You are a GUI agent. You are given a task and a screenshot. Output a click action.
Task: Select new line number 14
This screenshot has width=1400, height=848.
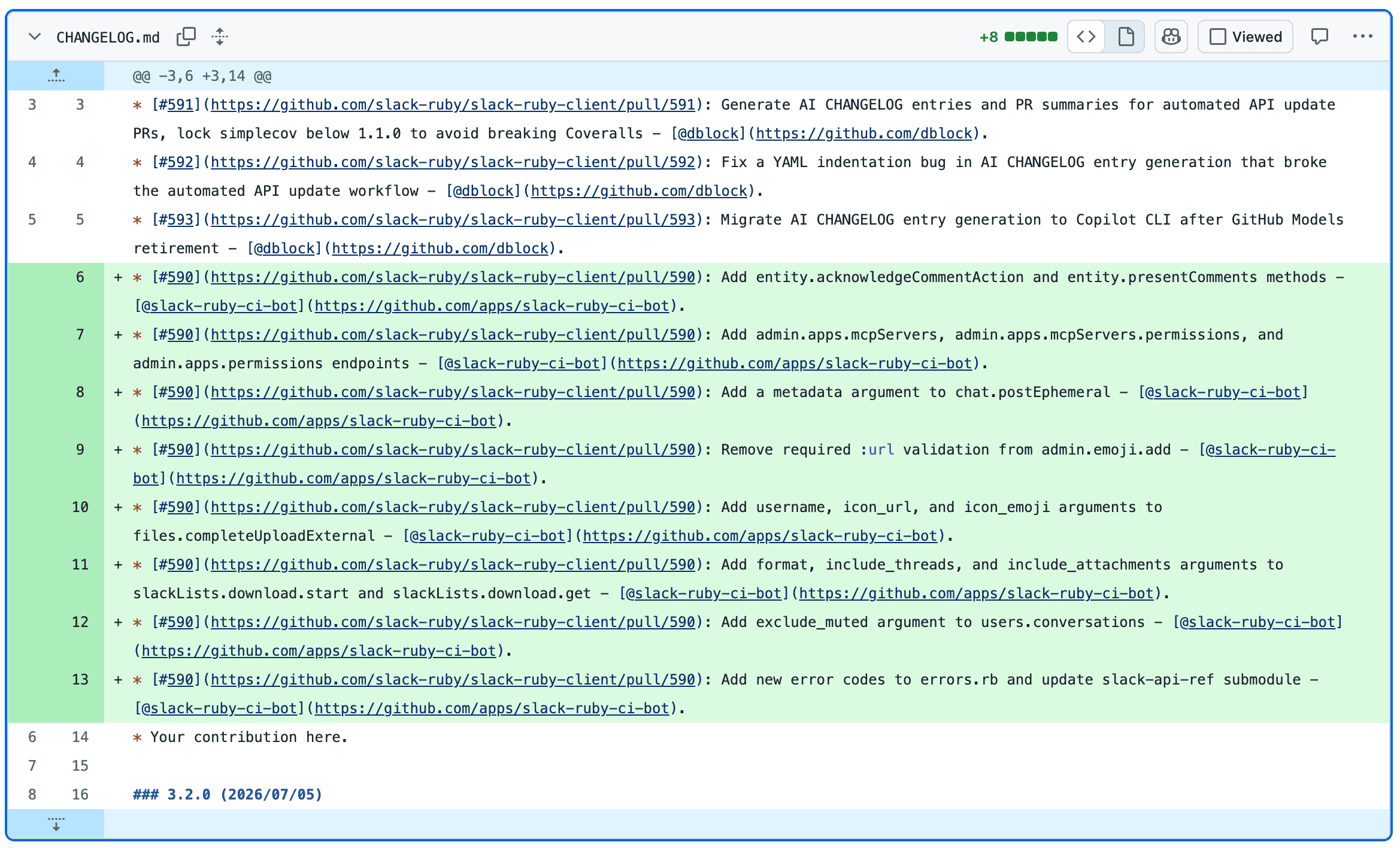pyautogui.click(x=80, y=737)
